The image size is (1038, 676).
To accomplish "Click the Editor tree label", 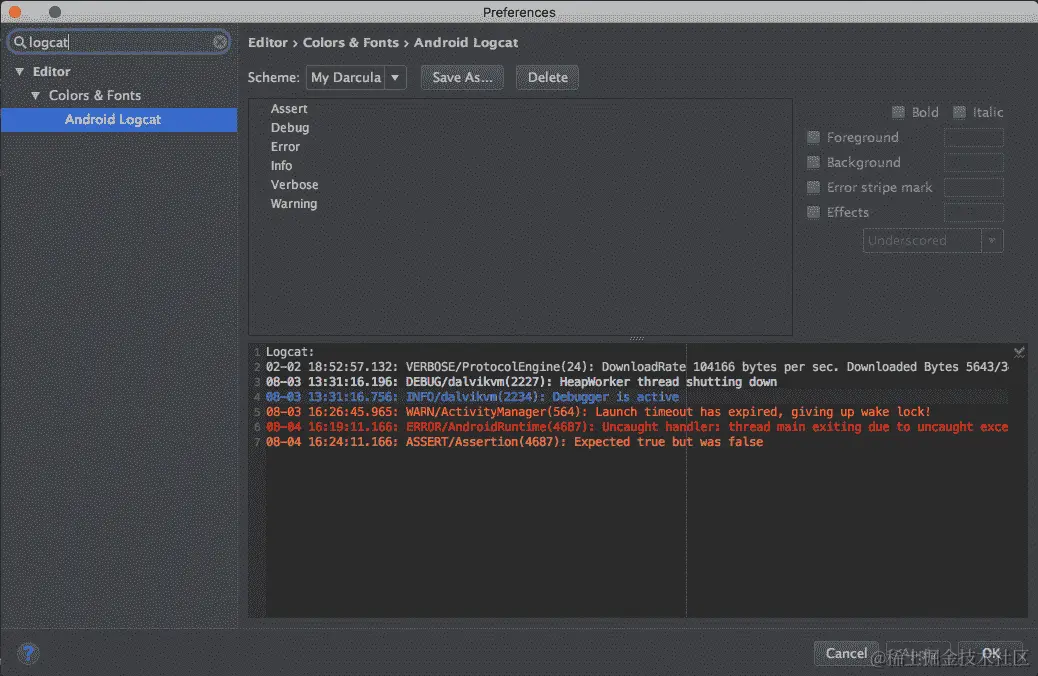I will tap(52, 72).
